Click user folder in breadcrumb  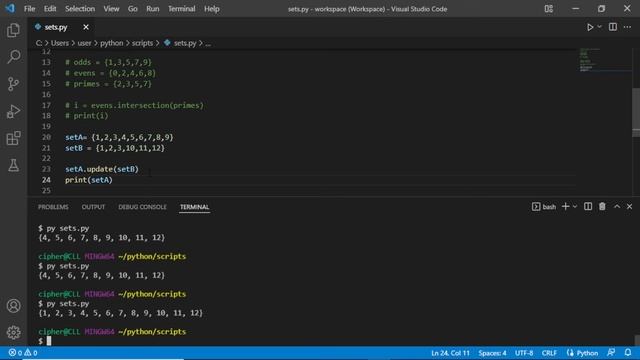tap(84, 43)
